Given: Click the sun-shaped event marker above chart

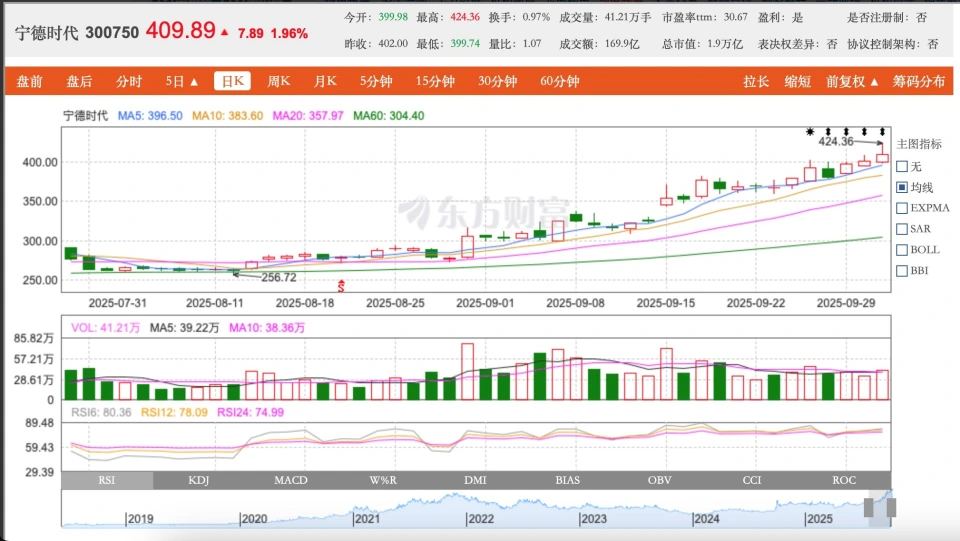Looking at the screenshot, I should pos(812,131).
